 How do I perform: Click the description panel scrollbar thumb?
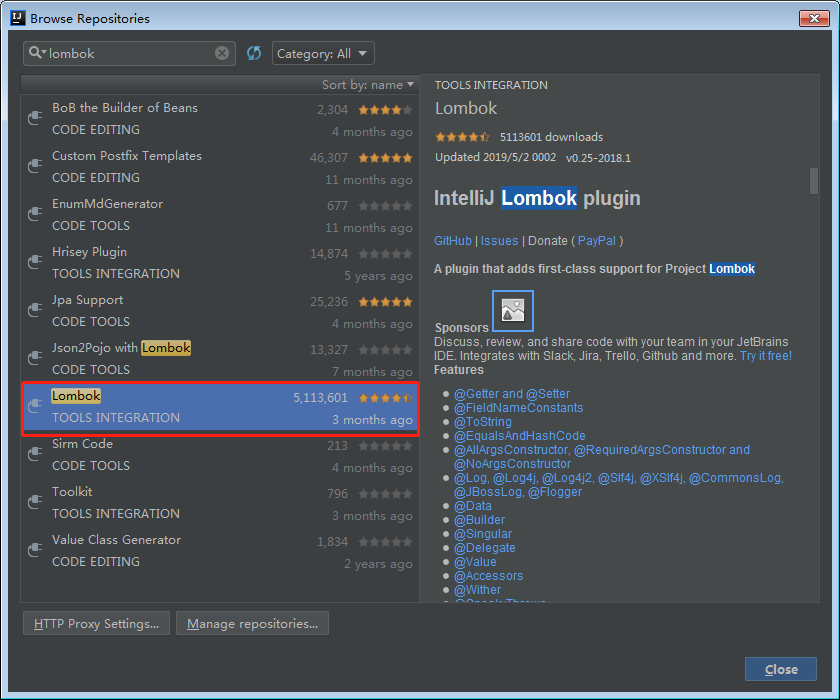point(814,181)
